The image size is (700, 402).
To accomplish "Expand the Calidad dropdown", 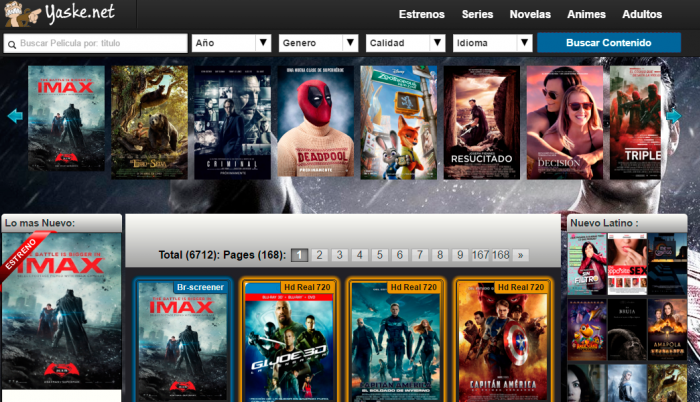I will [x=405, y=43].
